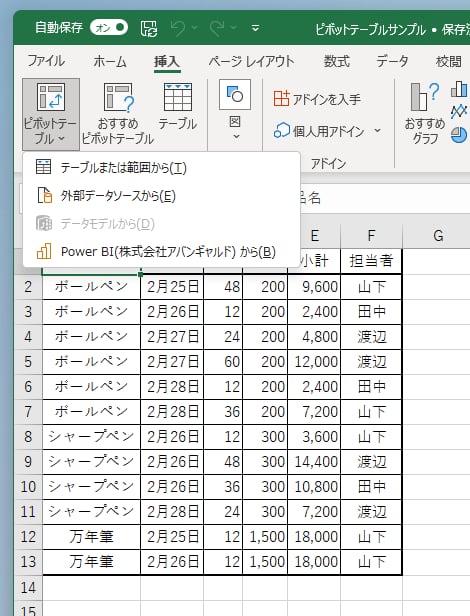Screen dimensions: 470x616
Task: Choose Power BI から(B) menu item
Action: point(161,251)
